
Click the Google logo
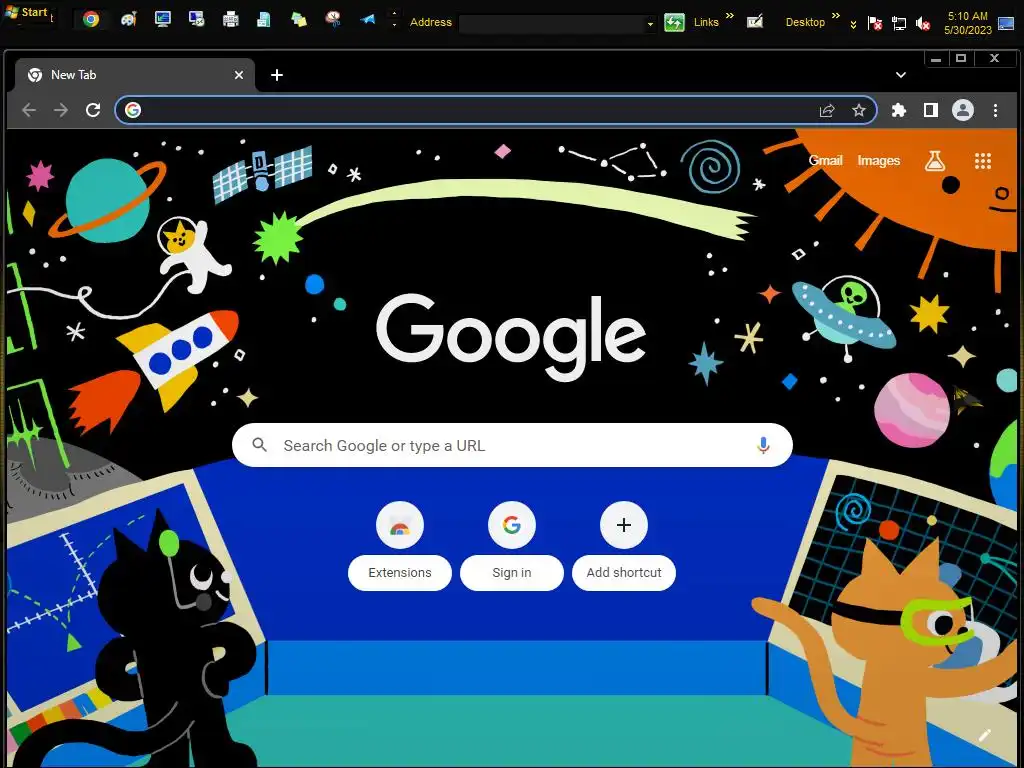point(511,336)
